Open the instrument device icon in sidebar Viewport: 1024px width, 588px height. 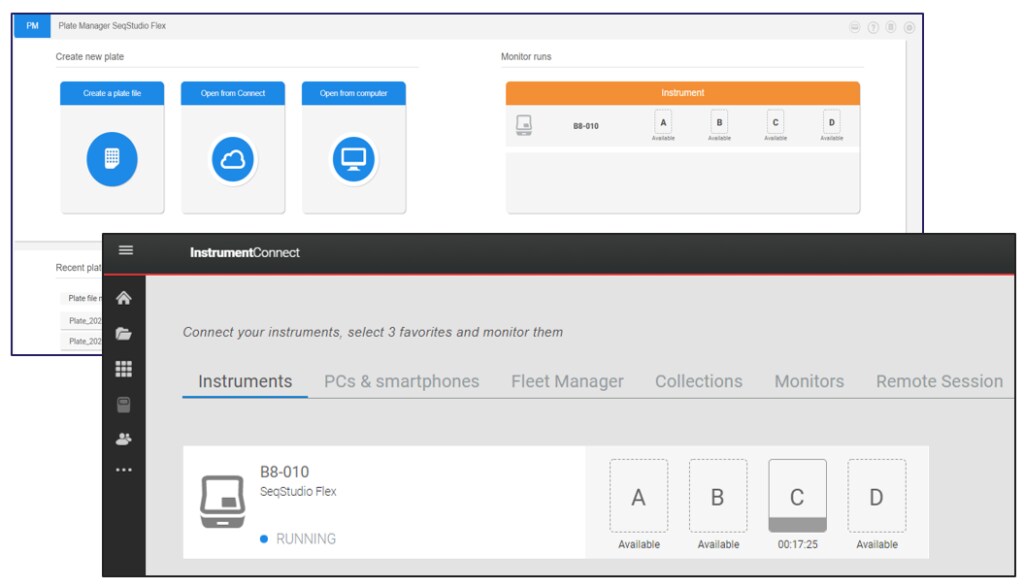click(123, 405)
